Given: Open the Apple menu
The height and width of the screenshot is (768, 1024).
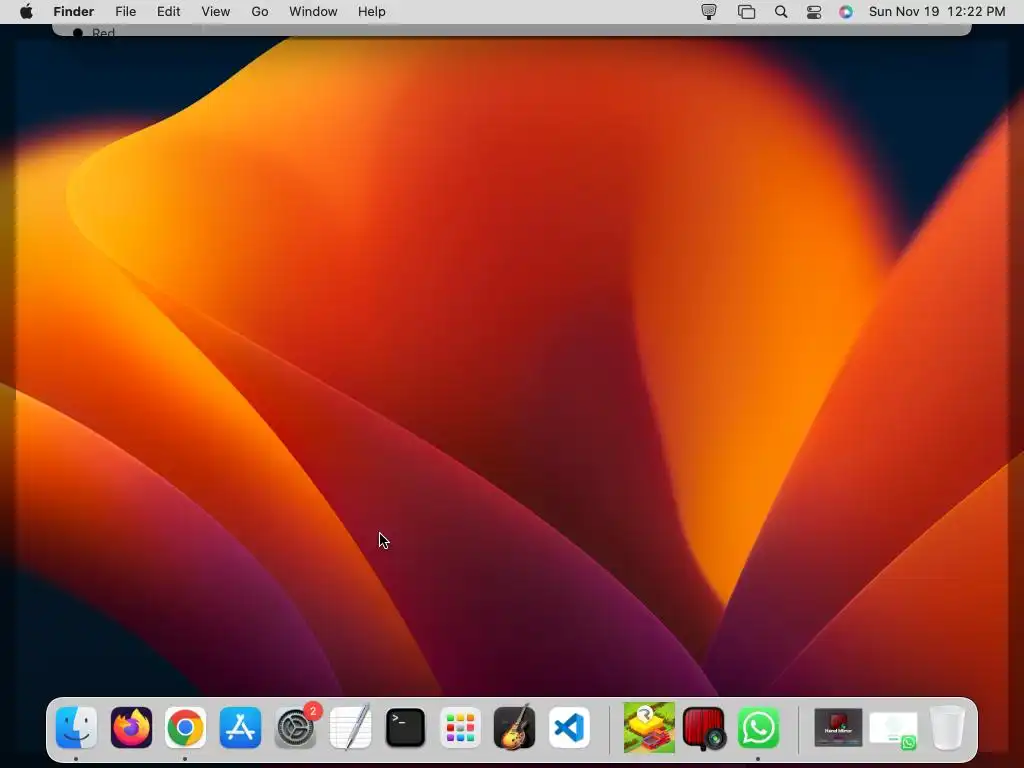Looking at the screenshot, I should click(26, 12).
